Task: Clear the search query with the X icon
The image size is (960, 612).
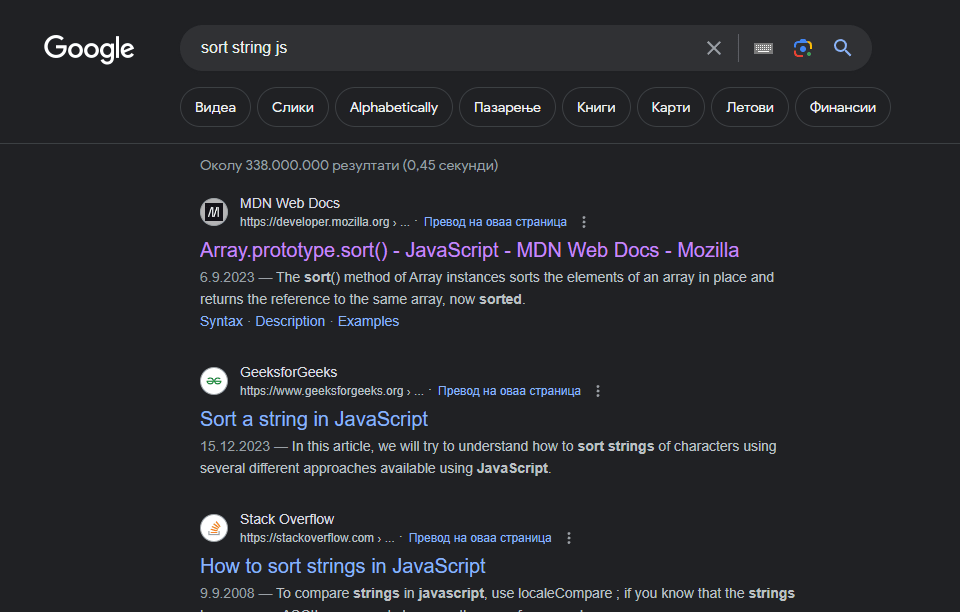Action: (713, 48)
